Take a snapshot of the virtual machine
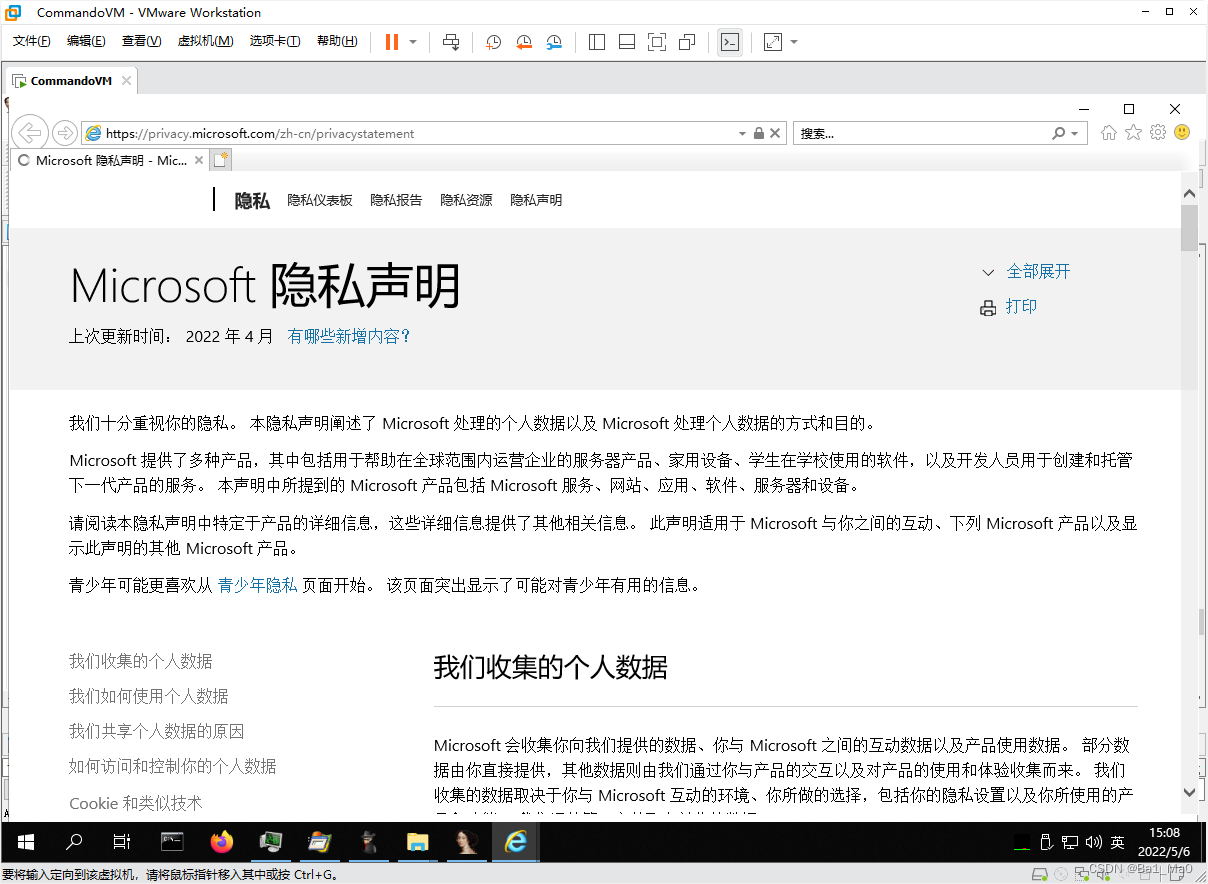1208x884 pixels. (x=493, y=42)
